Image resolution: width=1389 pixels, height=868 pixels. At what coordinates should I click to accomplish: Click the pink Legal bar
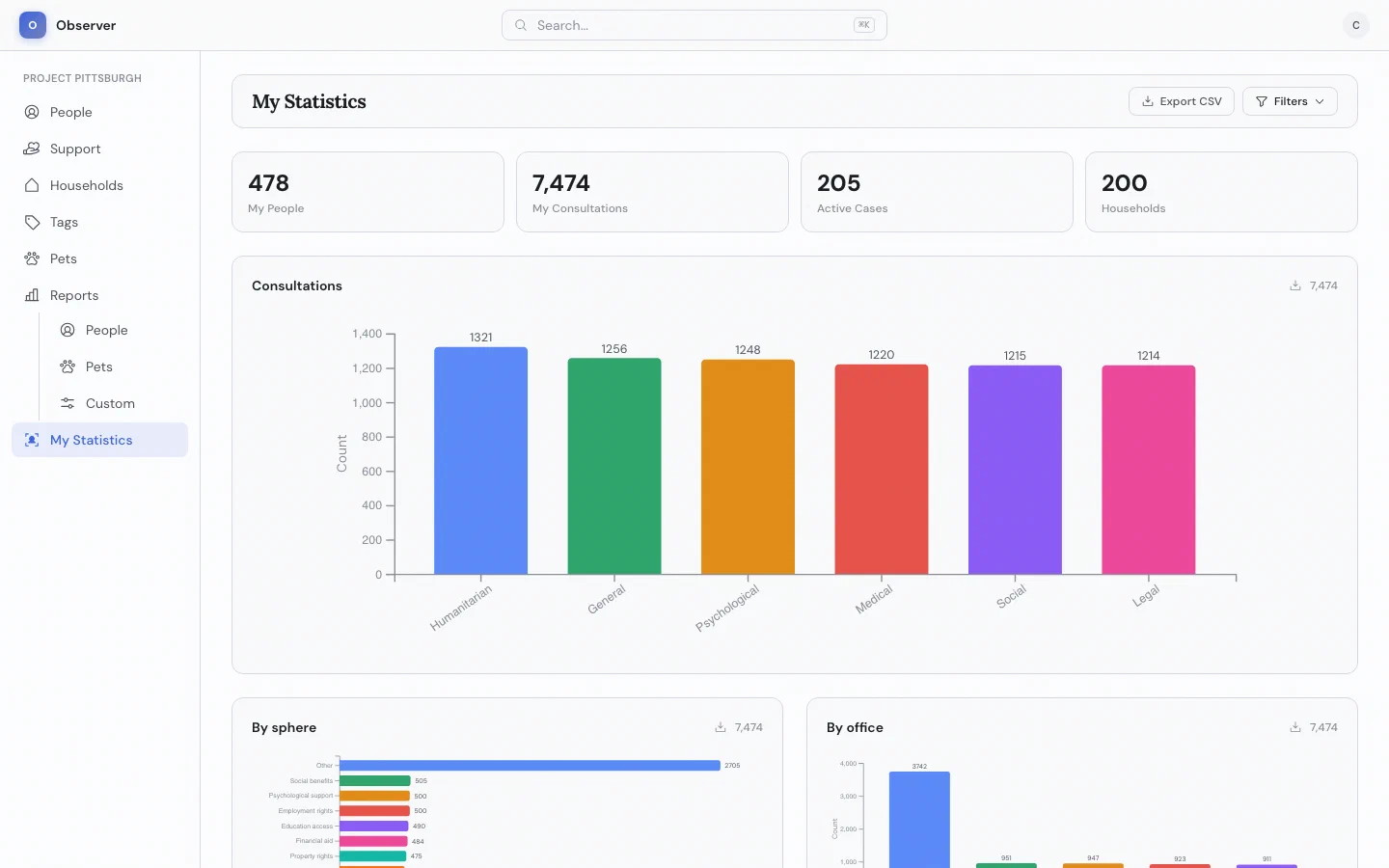1149,471
